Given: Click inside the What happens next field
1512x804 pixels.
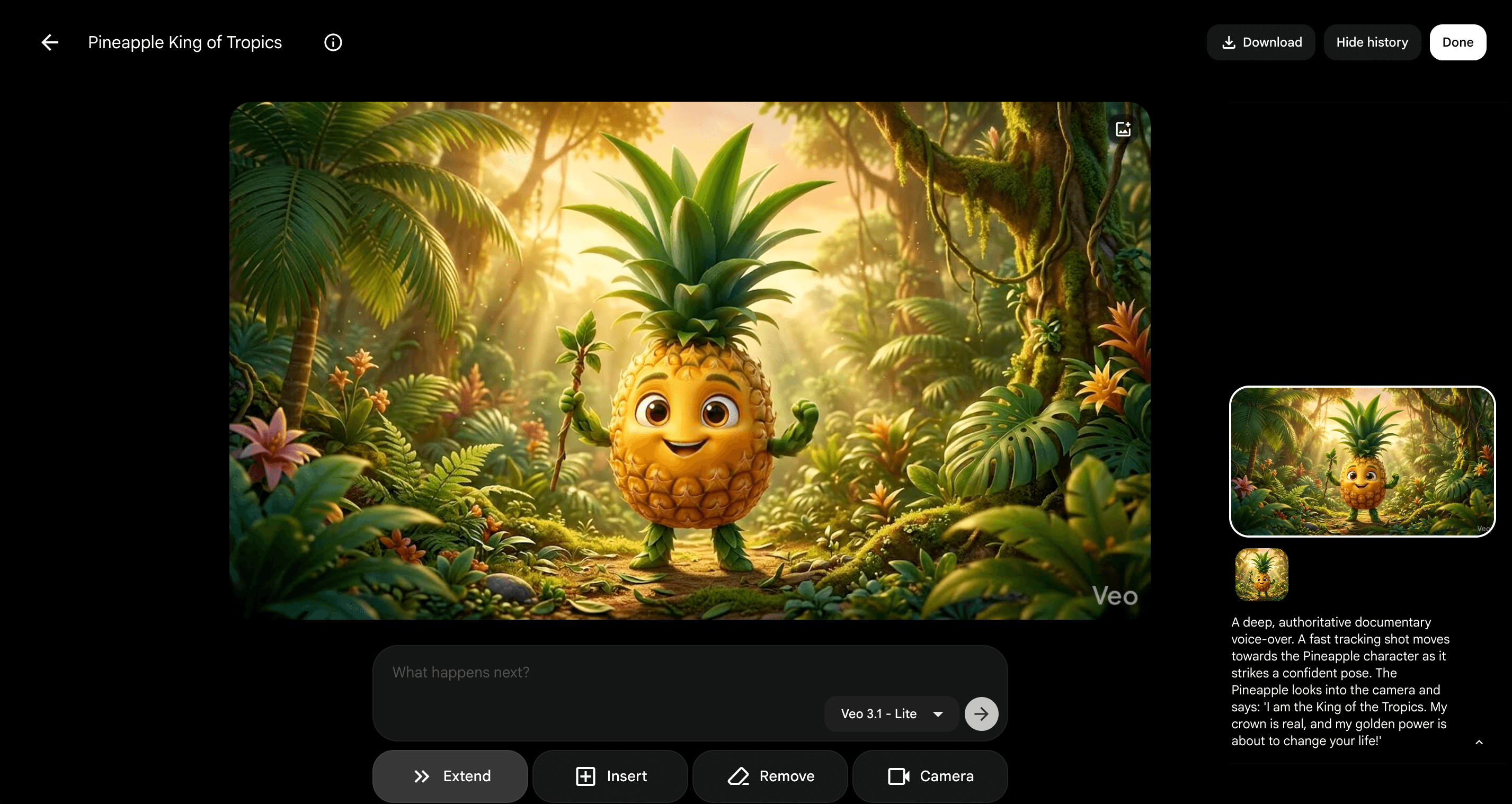Looking at the screenshot, I should (587, 672).
